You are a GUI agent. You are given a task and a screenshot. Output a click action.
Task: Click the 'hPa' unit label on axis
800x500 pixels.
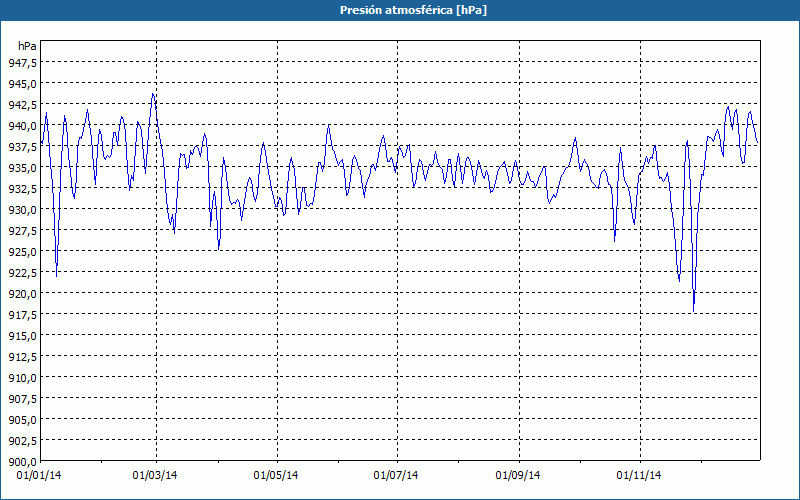coord(28,46)
